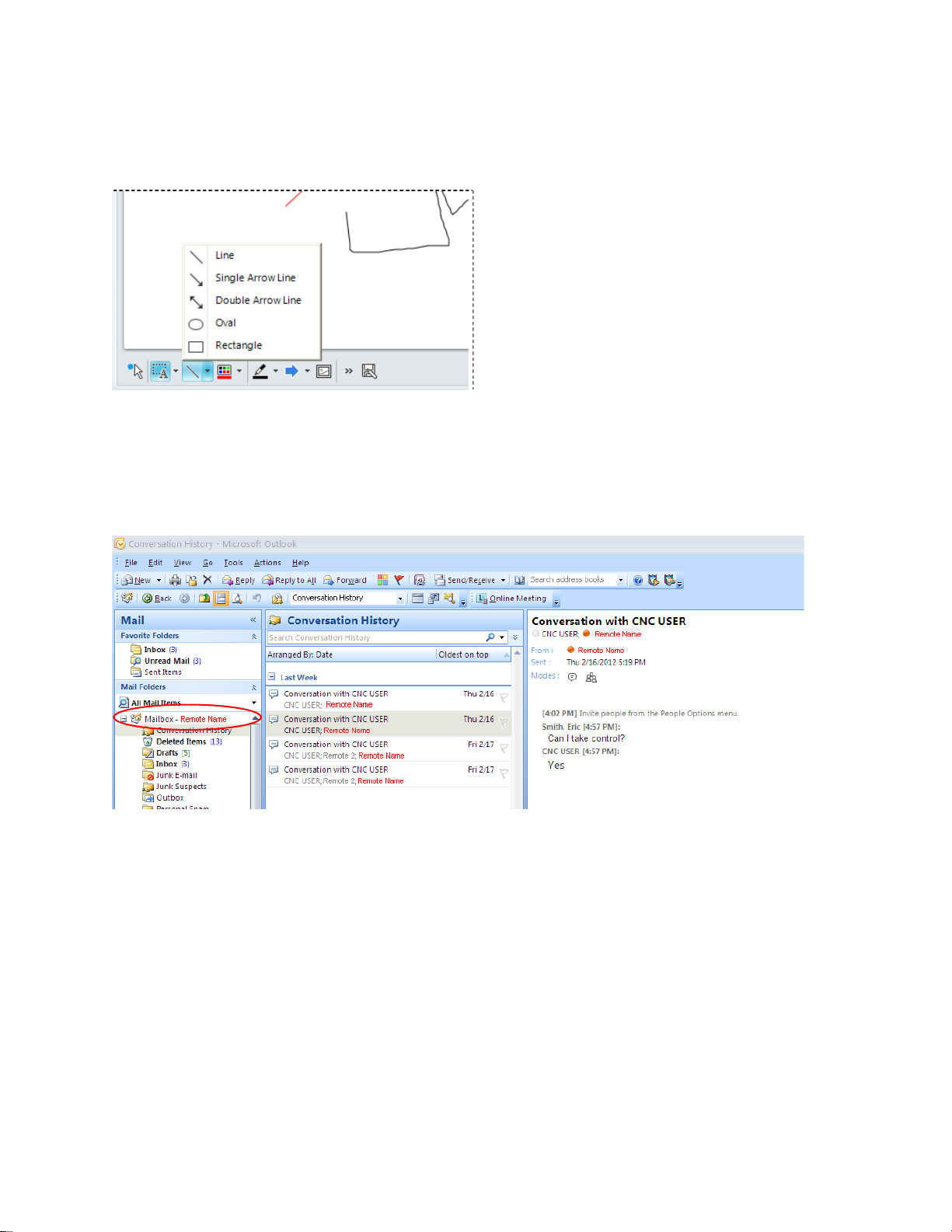Image resolution: width=952 pixels, height=1232 pixels.
Task: Click the save with annotations icon
Action: click(x=369, y=371)
